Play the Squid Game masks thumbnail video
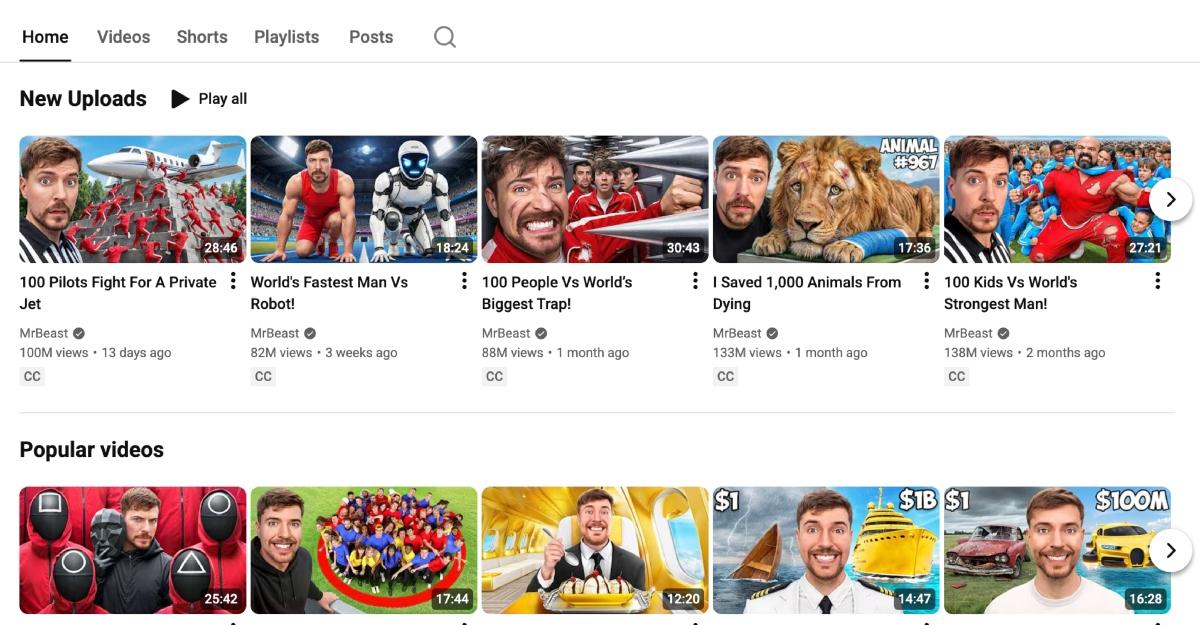The width and height of the screenshot is (1200, 625). [132, 550]
